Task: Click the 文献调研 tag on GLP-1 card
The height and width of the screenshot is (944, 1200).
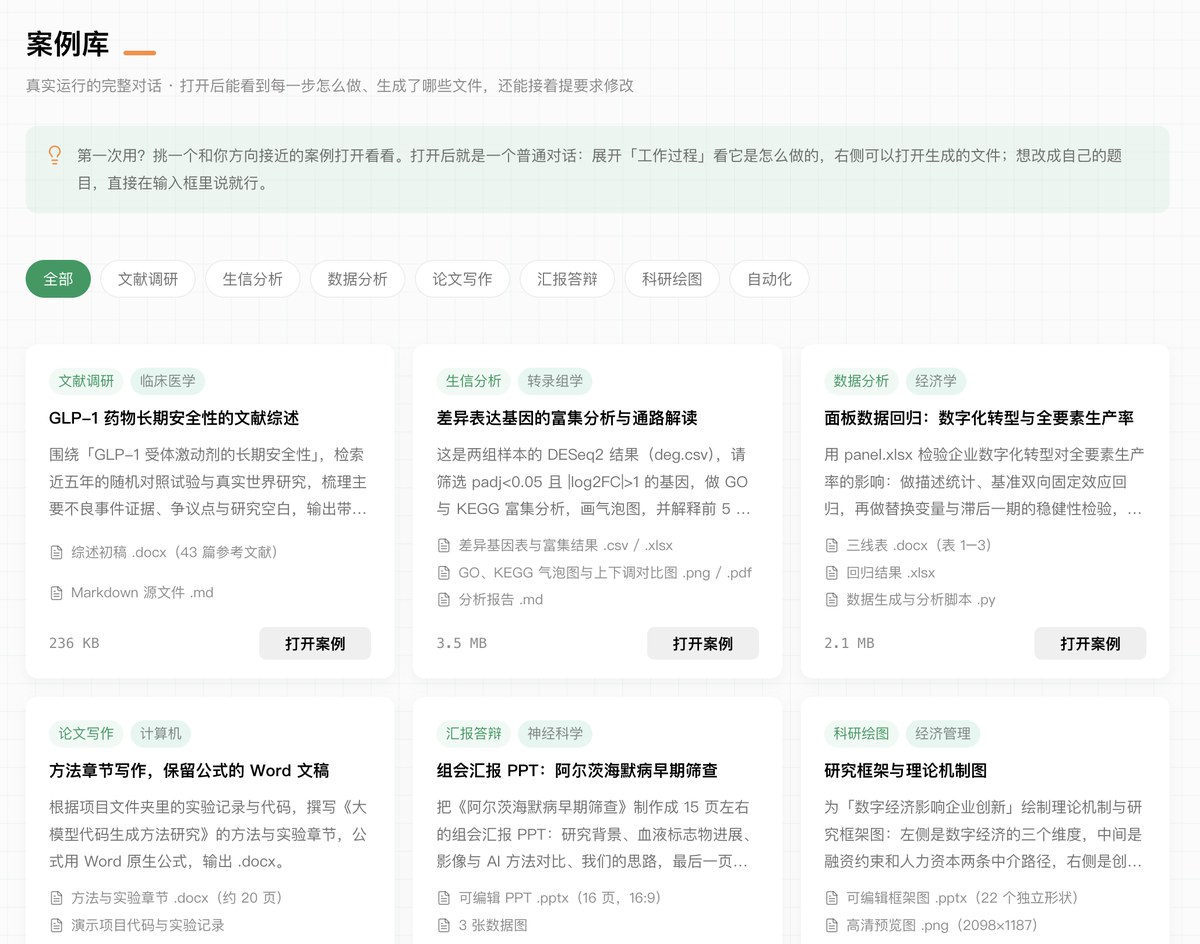Action: point(86,381)
